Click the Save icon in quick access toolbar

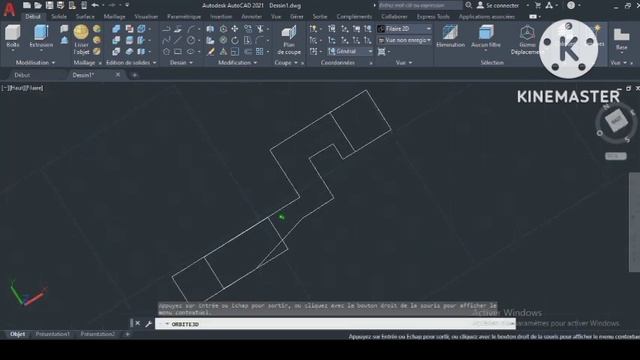pyautogui.click(x=49, y=5)
